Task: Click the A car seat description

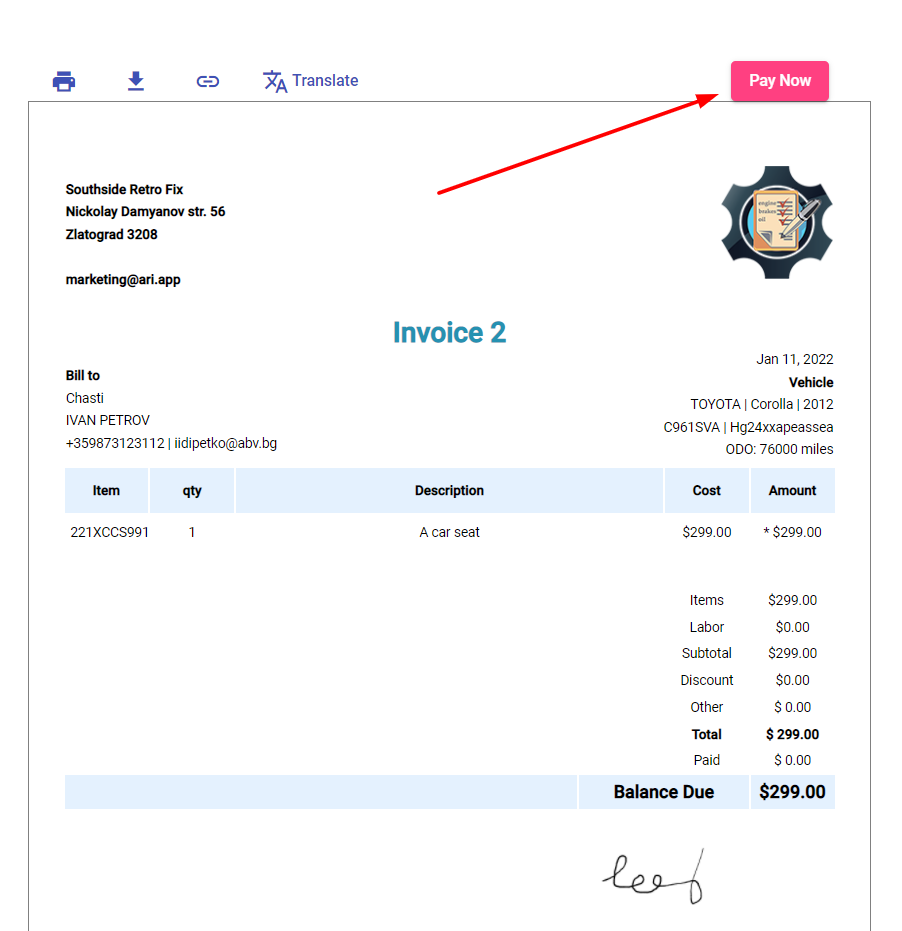Action: (449, 532)
